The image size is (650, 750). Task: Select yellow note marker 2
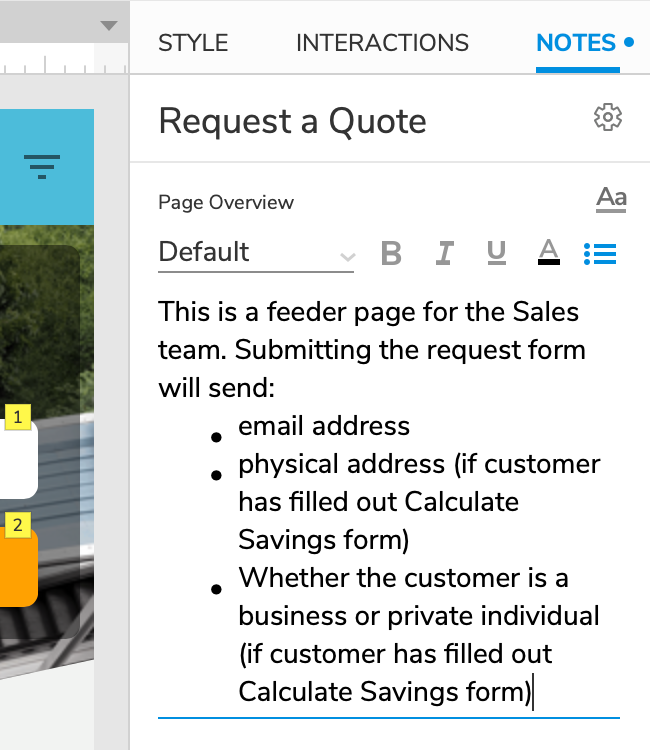(18, 524)
